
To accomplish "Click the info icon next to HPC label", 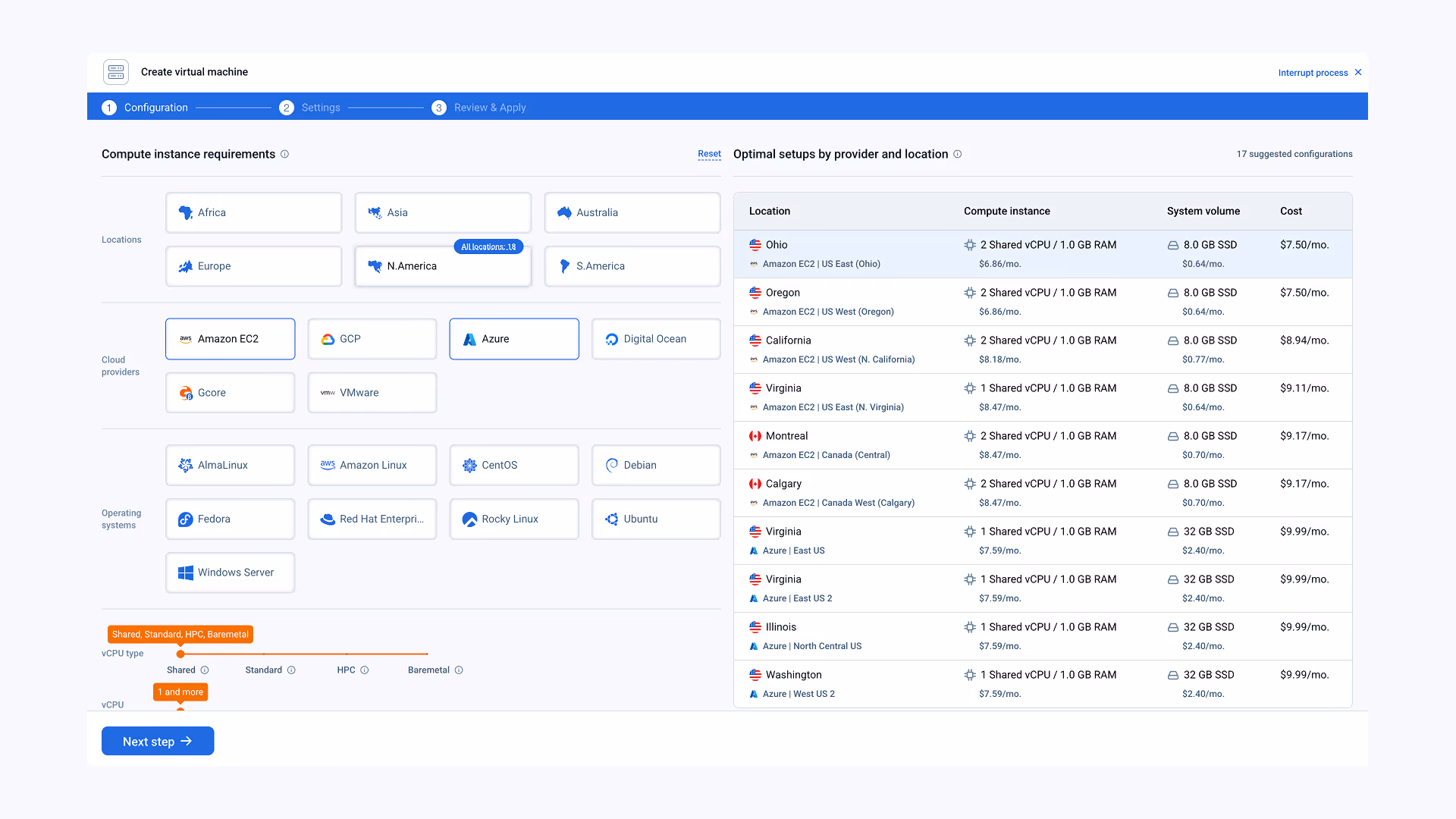I will tap(365, 670).
